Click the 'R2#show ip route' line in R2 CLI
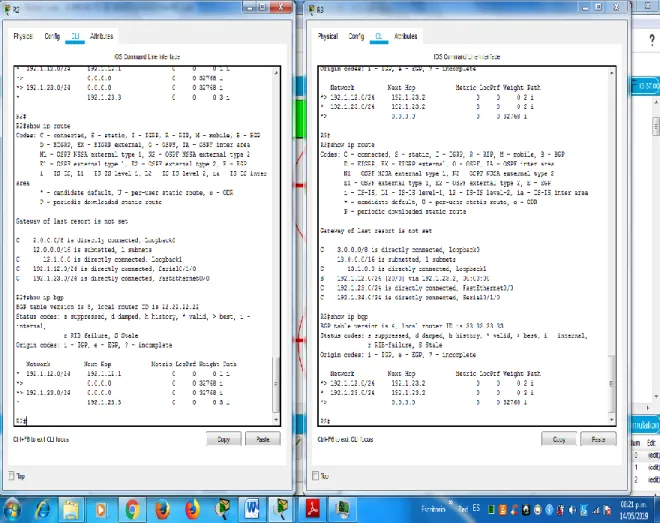Viewport: 660px width, 523px height. coord(43,126)
